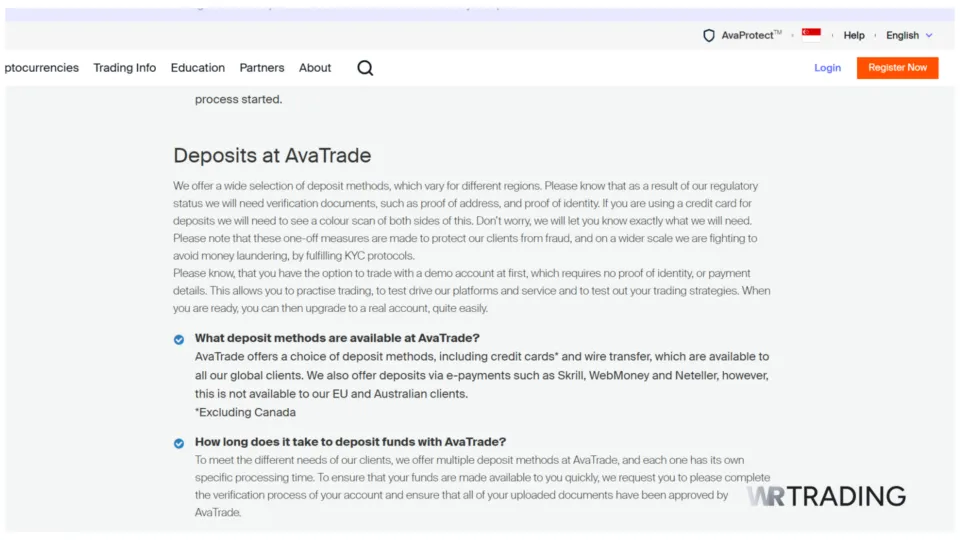Click paragraph starting 'We offer a wide selection'
The image size is (960, 540).
point(465,220)
